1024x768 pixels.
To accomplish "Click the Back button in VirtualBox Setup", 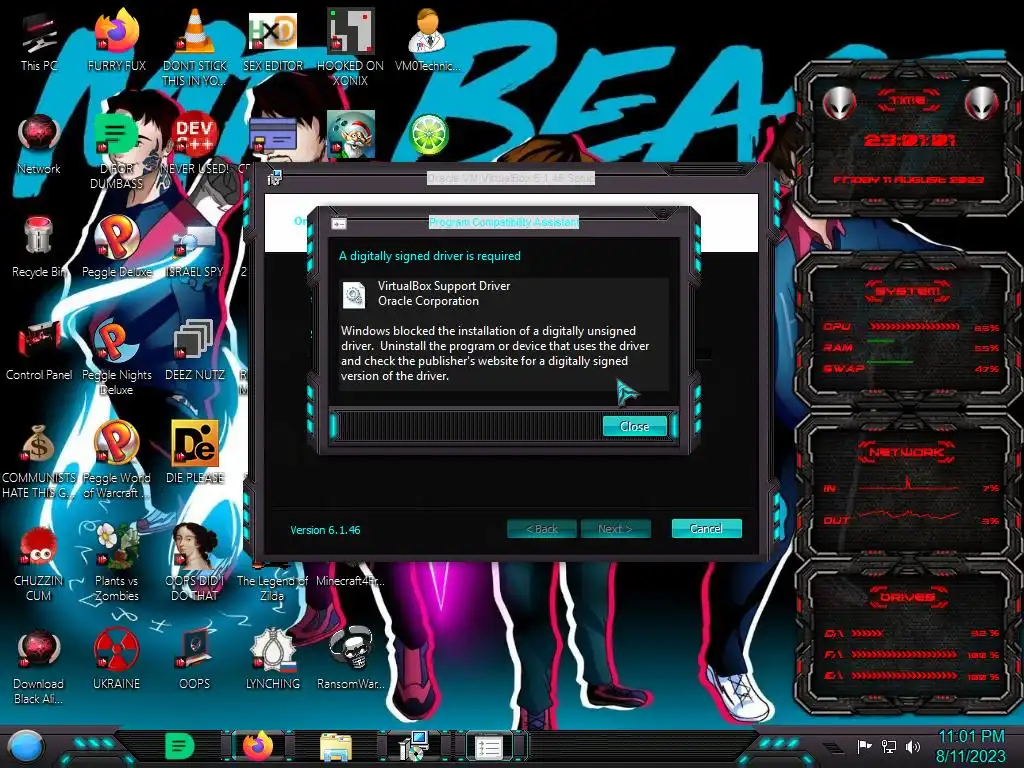I will click(542, 528).
